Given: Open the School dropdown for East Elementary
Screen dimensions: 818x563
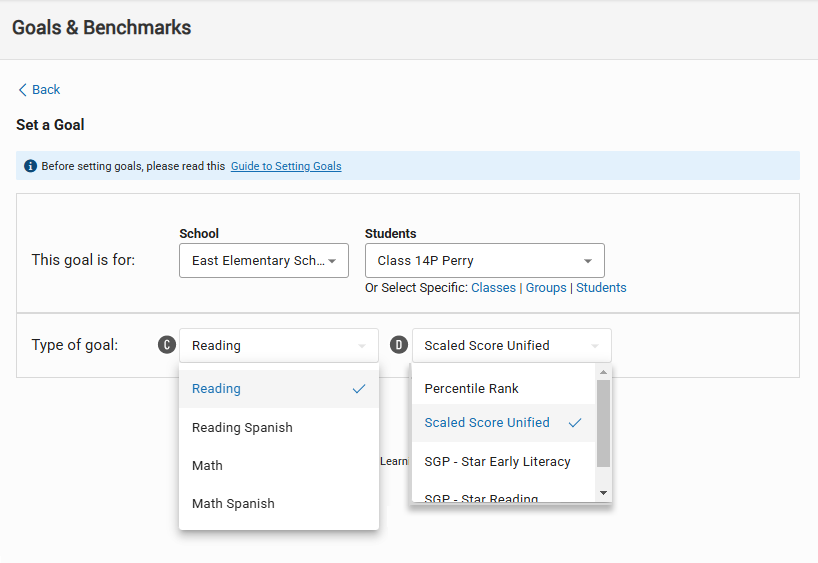Looking at the screenshot, I should (264, 261).
